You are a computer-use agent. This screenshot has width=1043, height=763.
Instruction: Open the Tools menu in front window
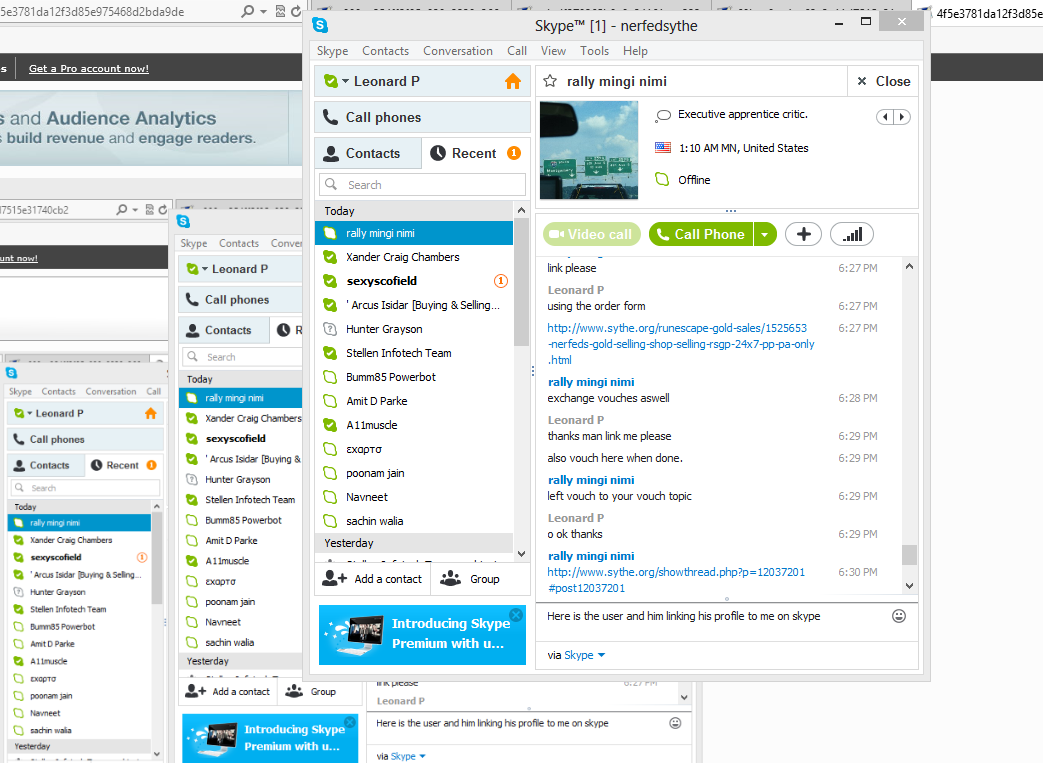[x=594, y=51]
